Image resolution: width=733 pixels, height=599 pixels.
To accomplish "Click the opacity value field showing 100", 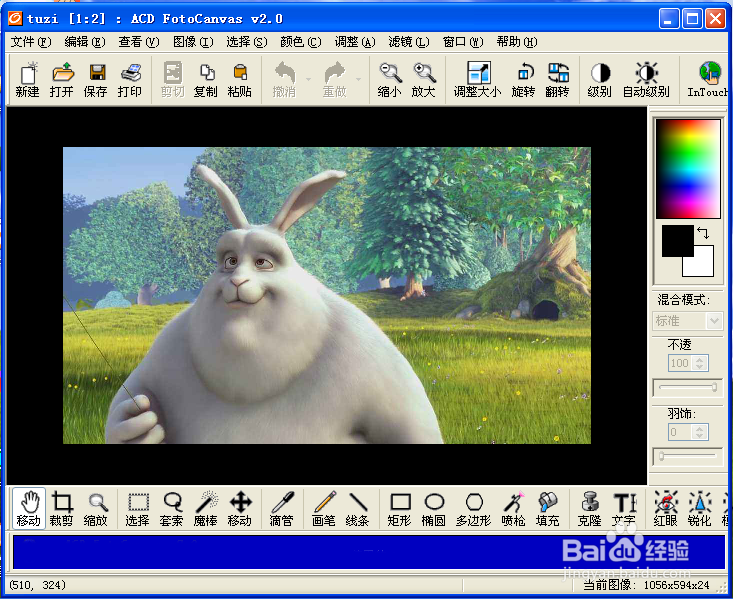I will pyautogui.click(x=681, y=363).
